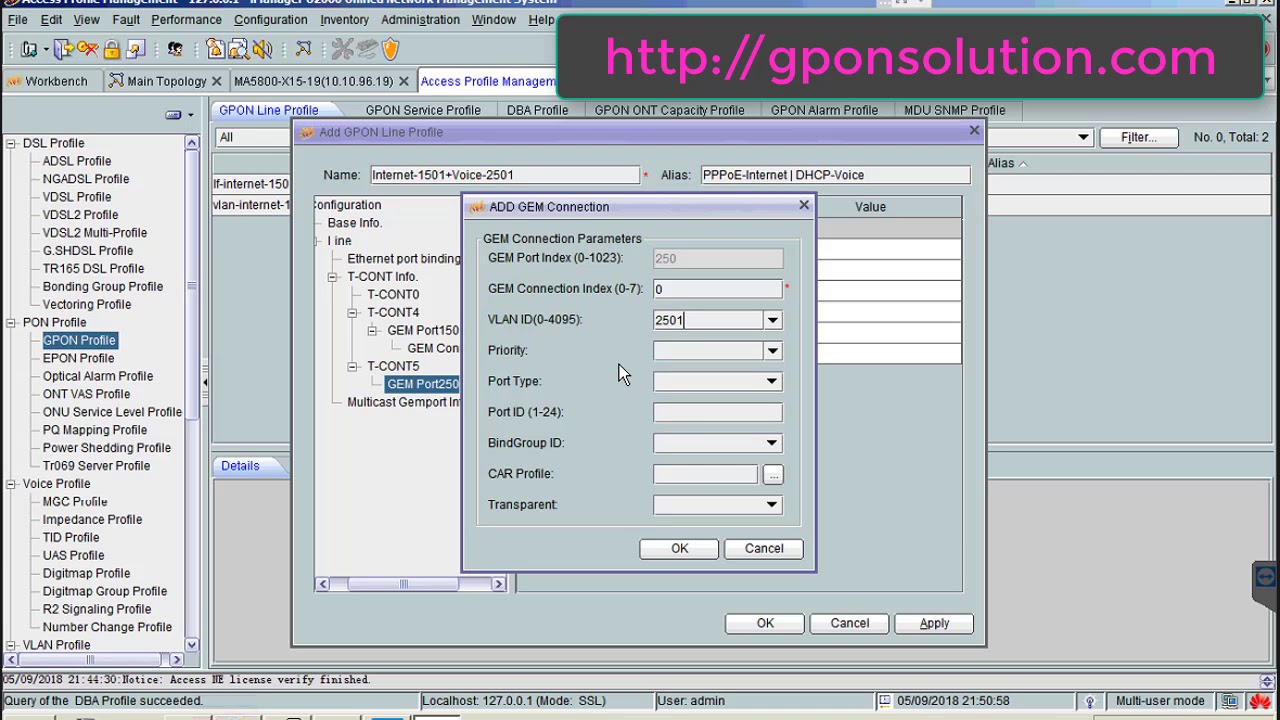Viewport: 1280px width, 720px height.
Task: Click the mute alarm speaker icon
Action: 262,49
